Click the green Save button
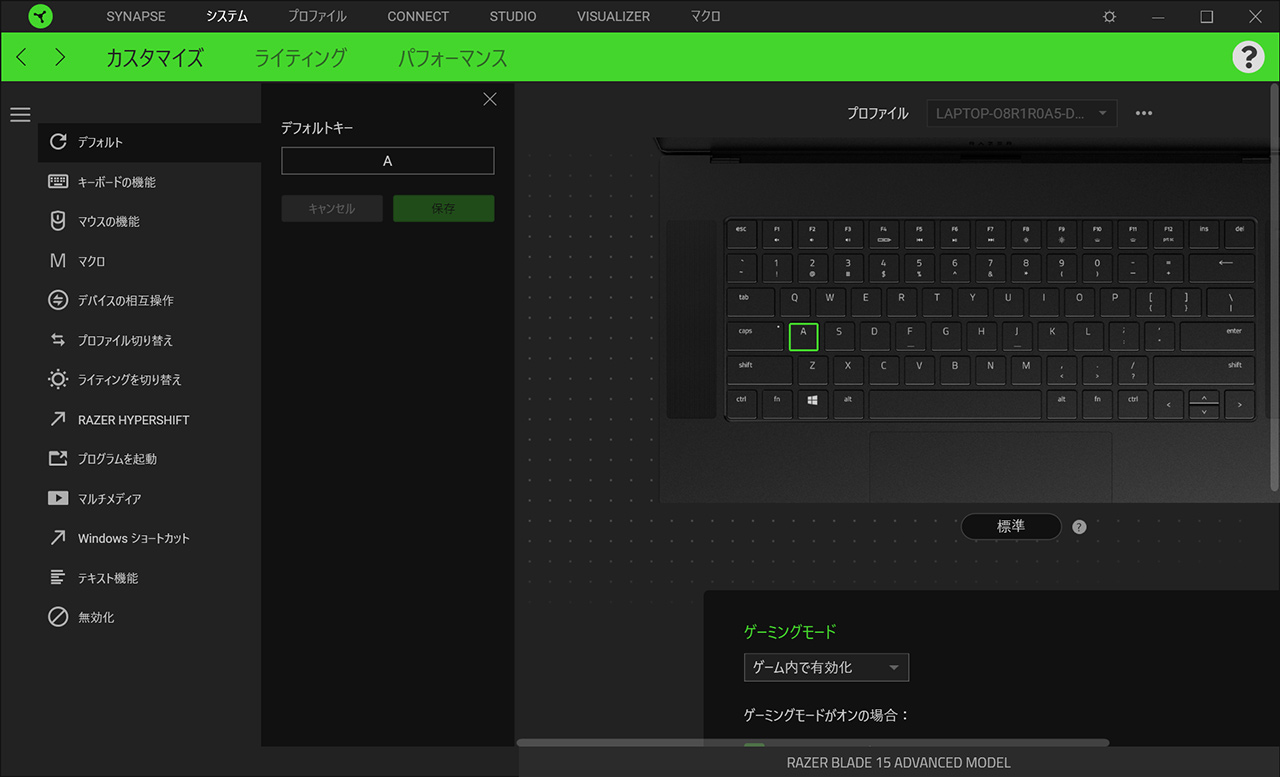This screenshot has width=1280, height=777. [x=443, y=208]
